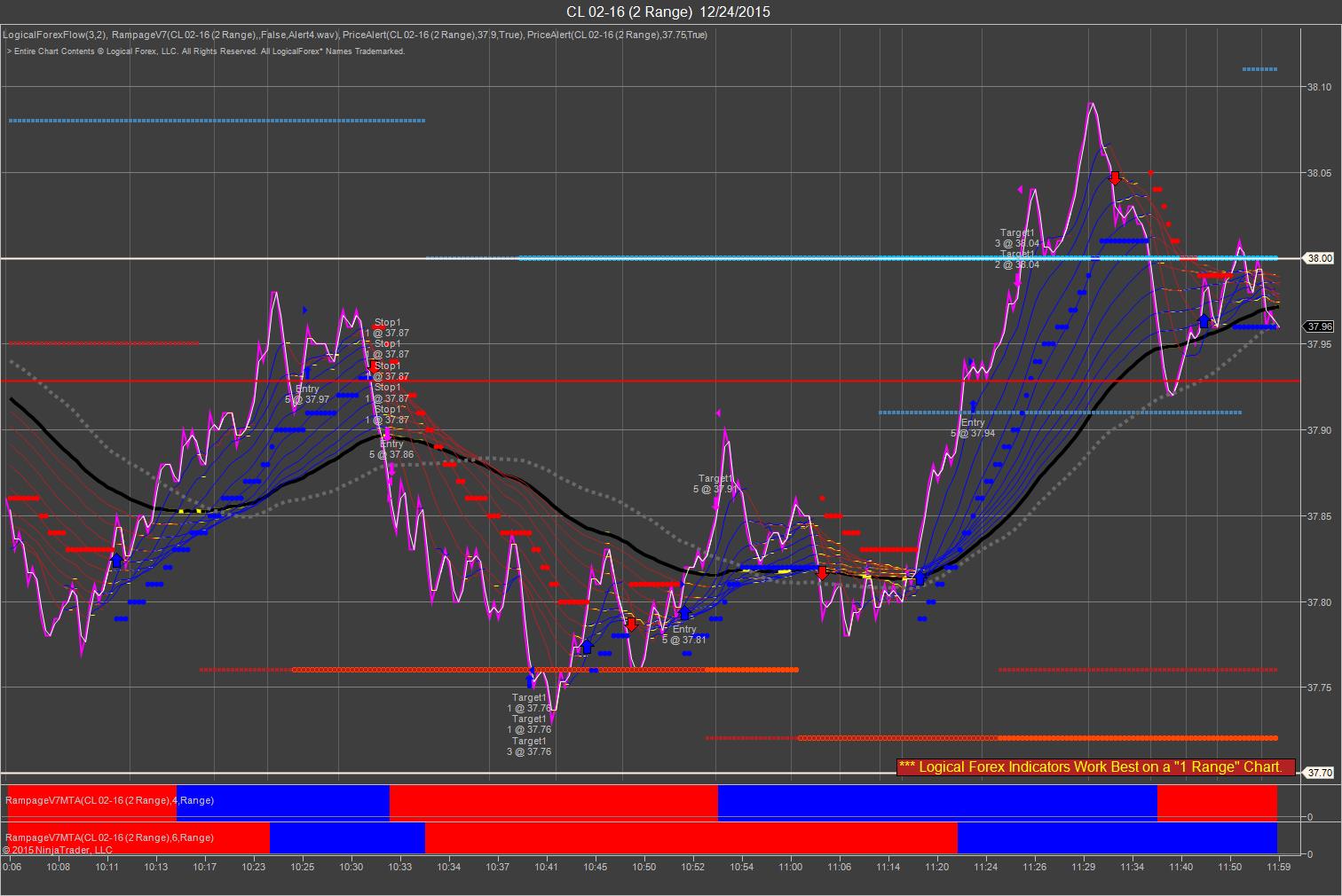
Task: Click the 10:08 time axis label
Action: click(x=59, y=867)
